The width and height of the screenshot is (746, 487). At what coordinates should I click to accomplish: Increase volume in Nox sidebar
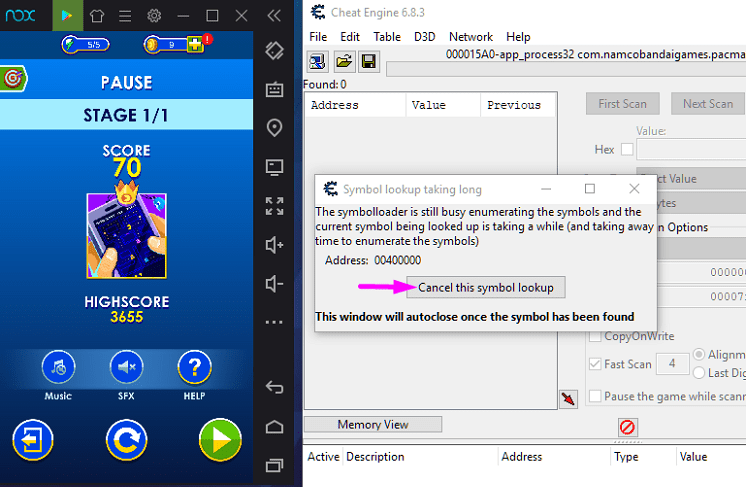[x=275, y=245]
